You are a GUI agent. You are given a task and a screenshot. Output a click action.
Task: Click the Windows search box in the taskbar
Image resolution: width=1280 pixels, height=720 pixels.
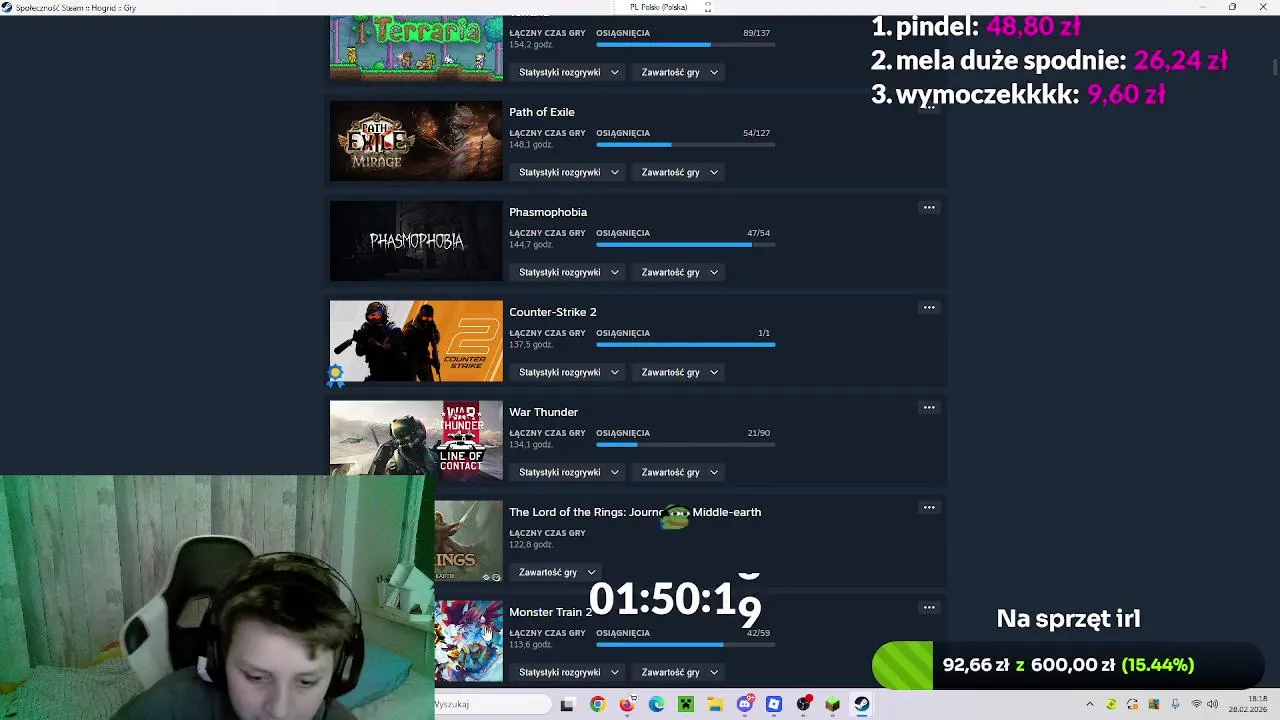(492, 704)
